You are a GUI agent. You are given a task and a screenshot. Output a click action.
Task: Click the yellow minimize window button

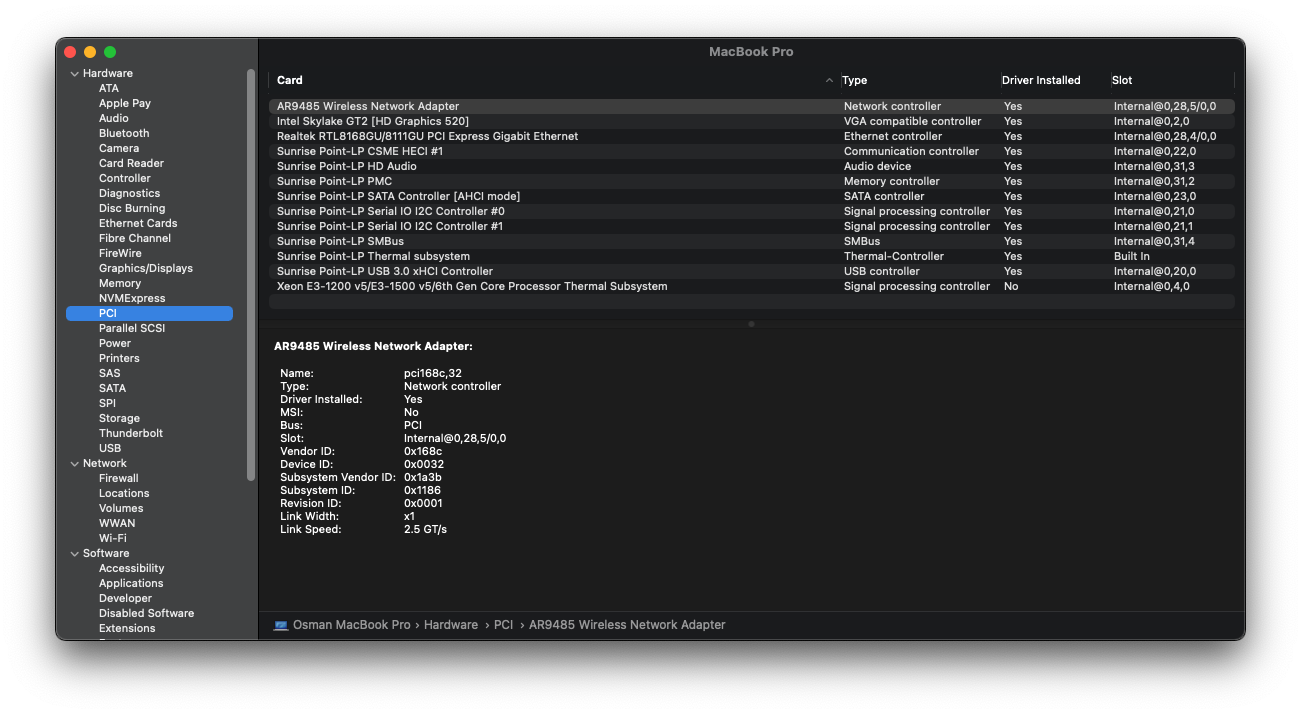click(x=90, y=52)
